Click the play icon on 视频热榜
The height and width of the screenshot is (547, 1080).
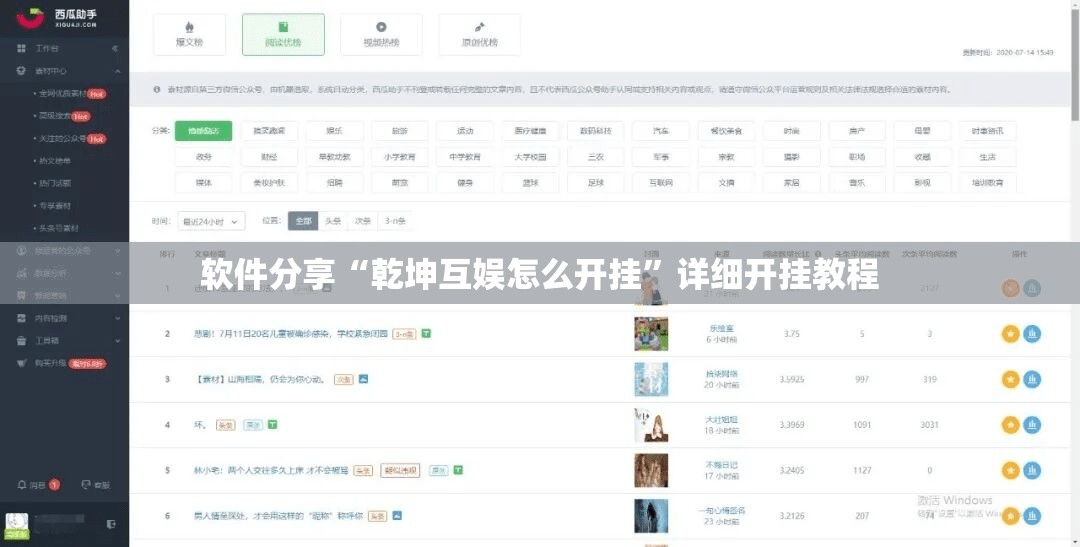point(381,27)
